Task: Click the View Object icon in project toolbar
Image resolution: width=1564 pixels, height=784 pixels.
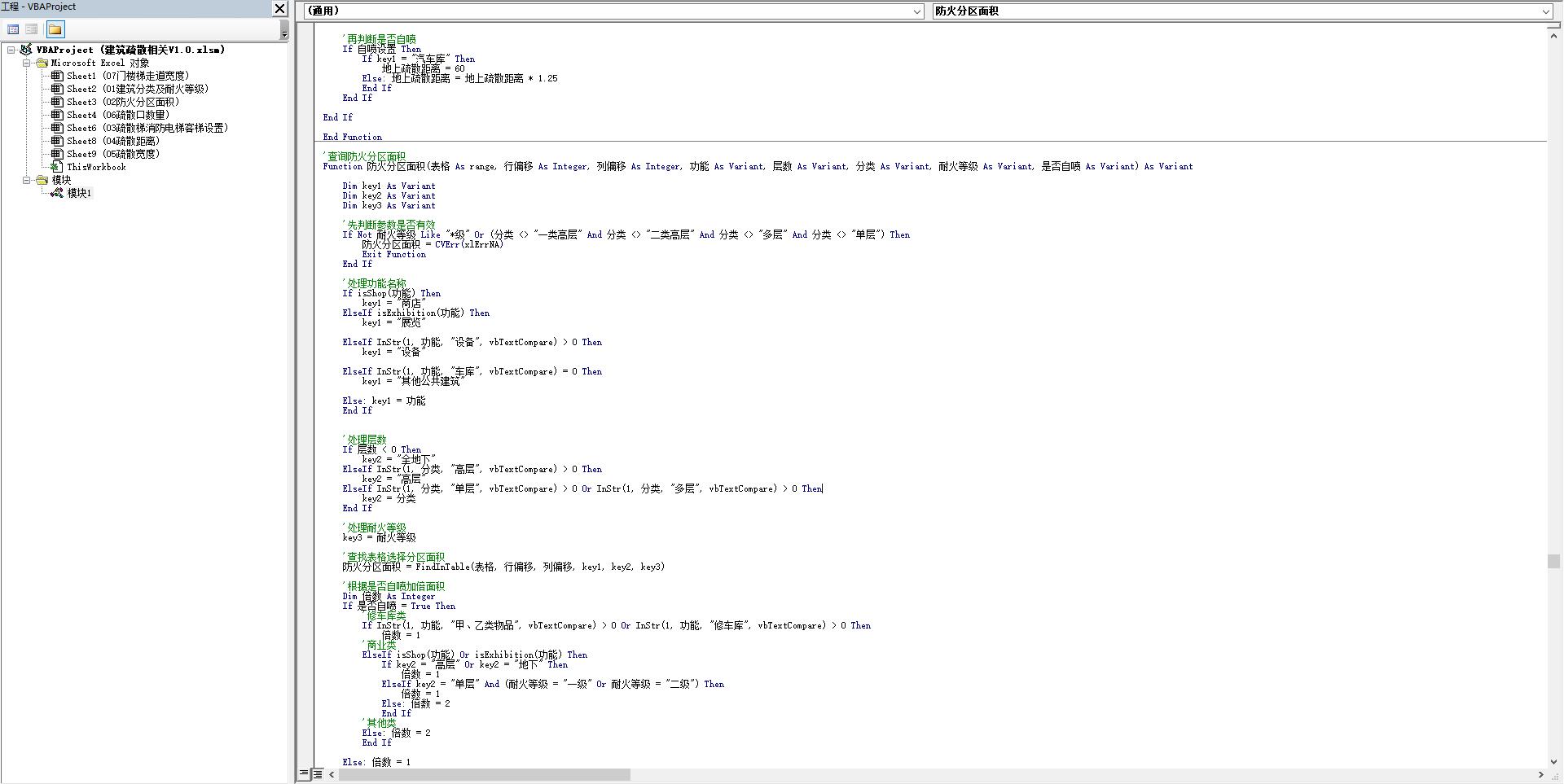Action: tap(32, 29)
